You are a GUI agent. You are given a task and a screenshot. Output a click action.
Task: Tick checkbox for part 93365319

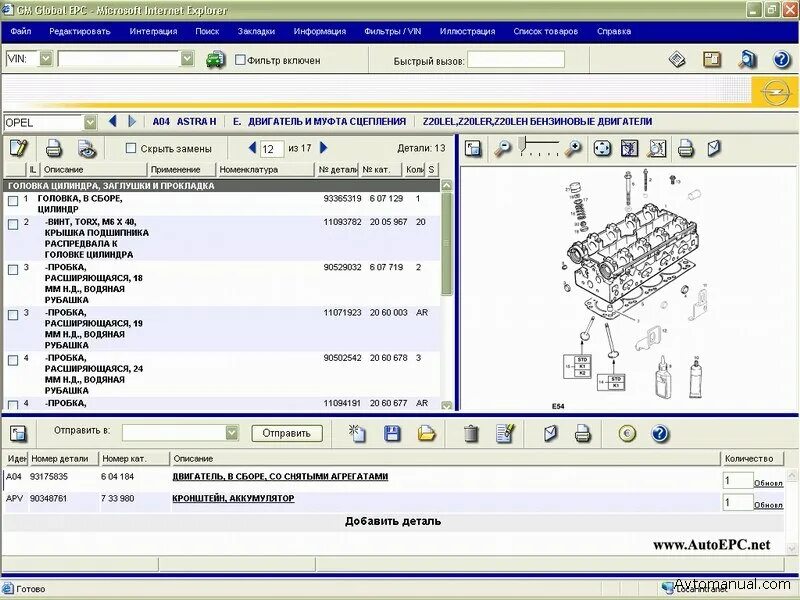[x=13, y=201]
